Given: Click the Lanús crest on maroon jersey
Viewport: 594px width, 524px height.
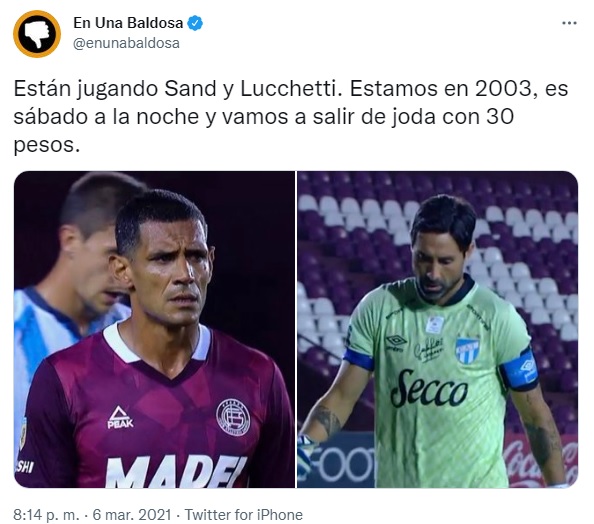Looking at the screenshot, I should [233, 417].
